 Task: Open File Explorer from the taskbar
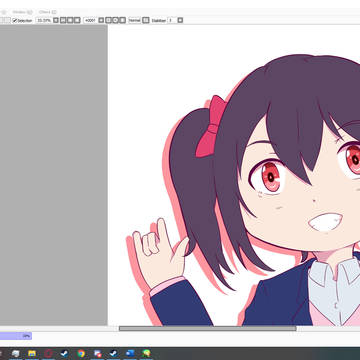[x=32, y=353]
